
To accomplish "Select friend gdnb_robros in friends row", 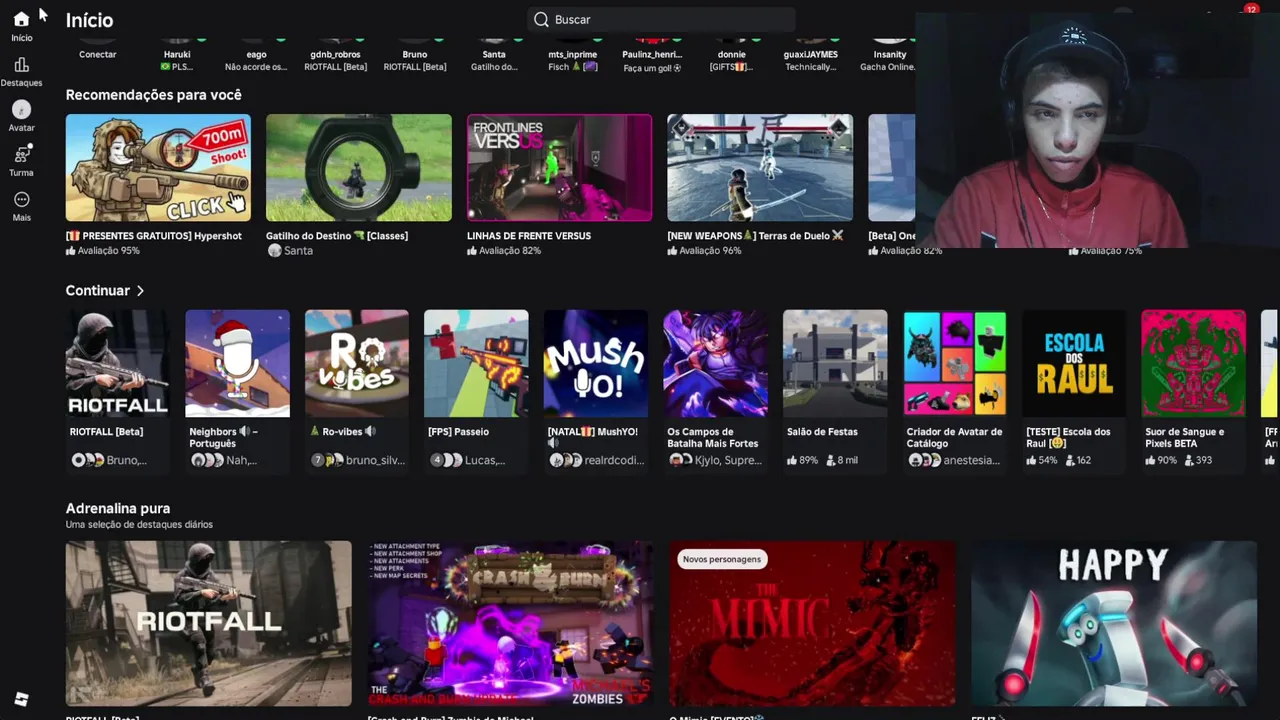I will [336, 55].
